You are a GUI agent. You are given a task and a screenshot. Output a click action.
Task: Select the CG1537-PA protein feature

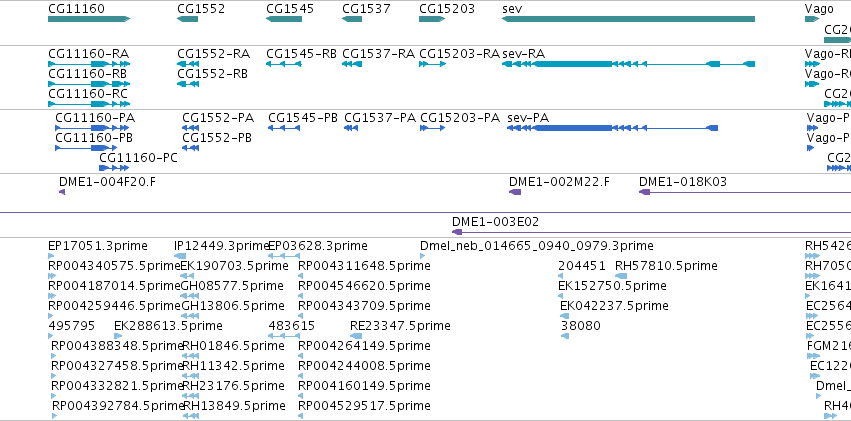(351, 128)
